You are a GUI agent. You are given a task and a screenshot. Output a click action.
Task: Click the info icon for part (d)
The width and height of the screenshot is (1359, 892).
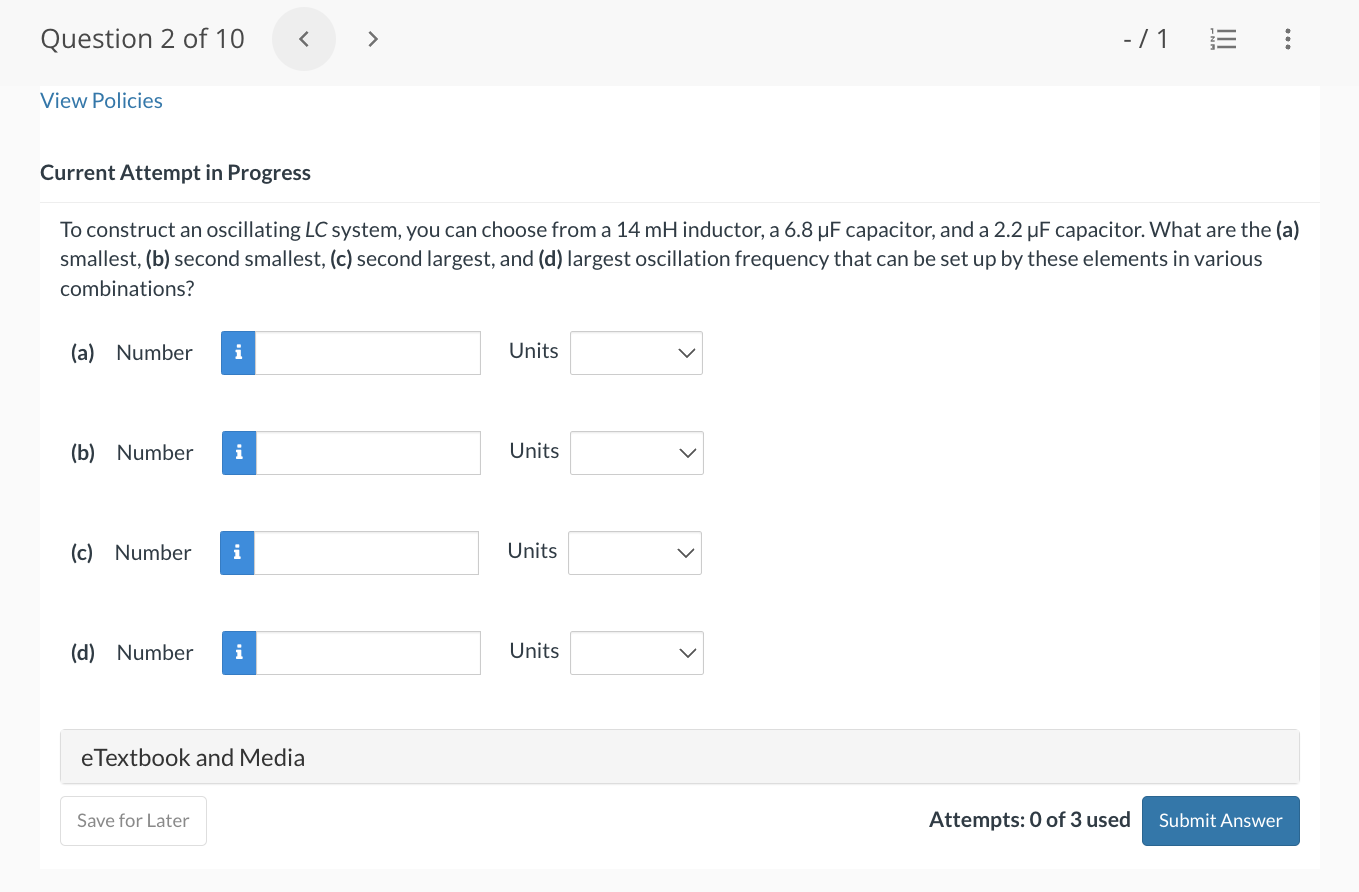pos(239,653)
